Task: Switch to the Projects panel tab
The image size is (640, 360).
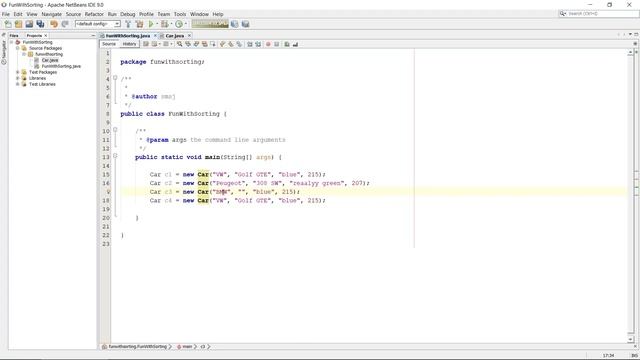Action: click(34, 36)
